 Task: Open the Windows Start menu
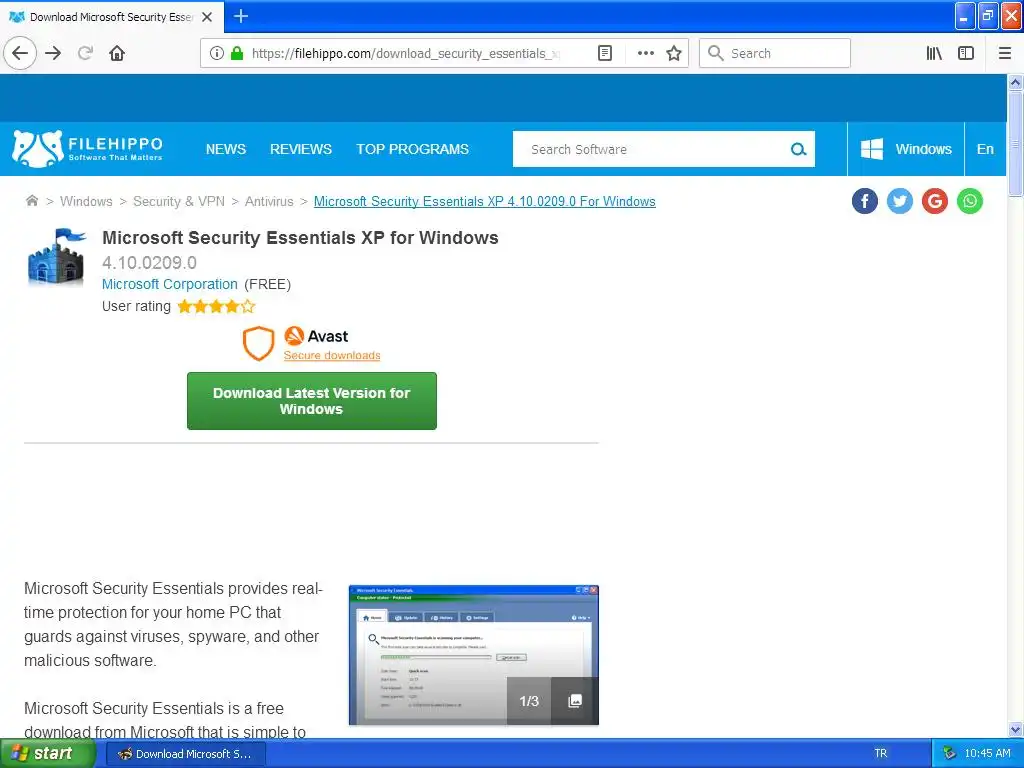click(48, 753)
